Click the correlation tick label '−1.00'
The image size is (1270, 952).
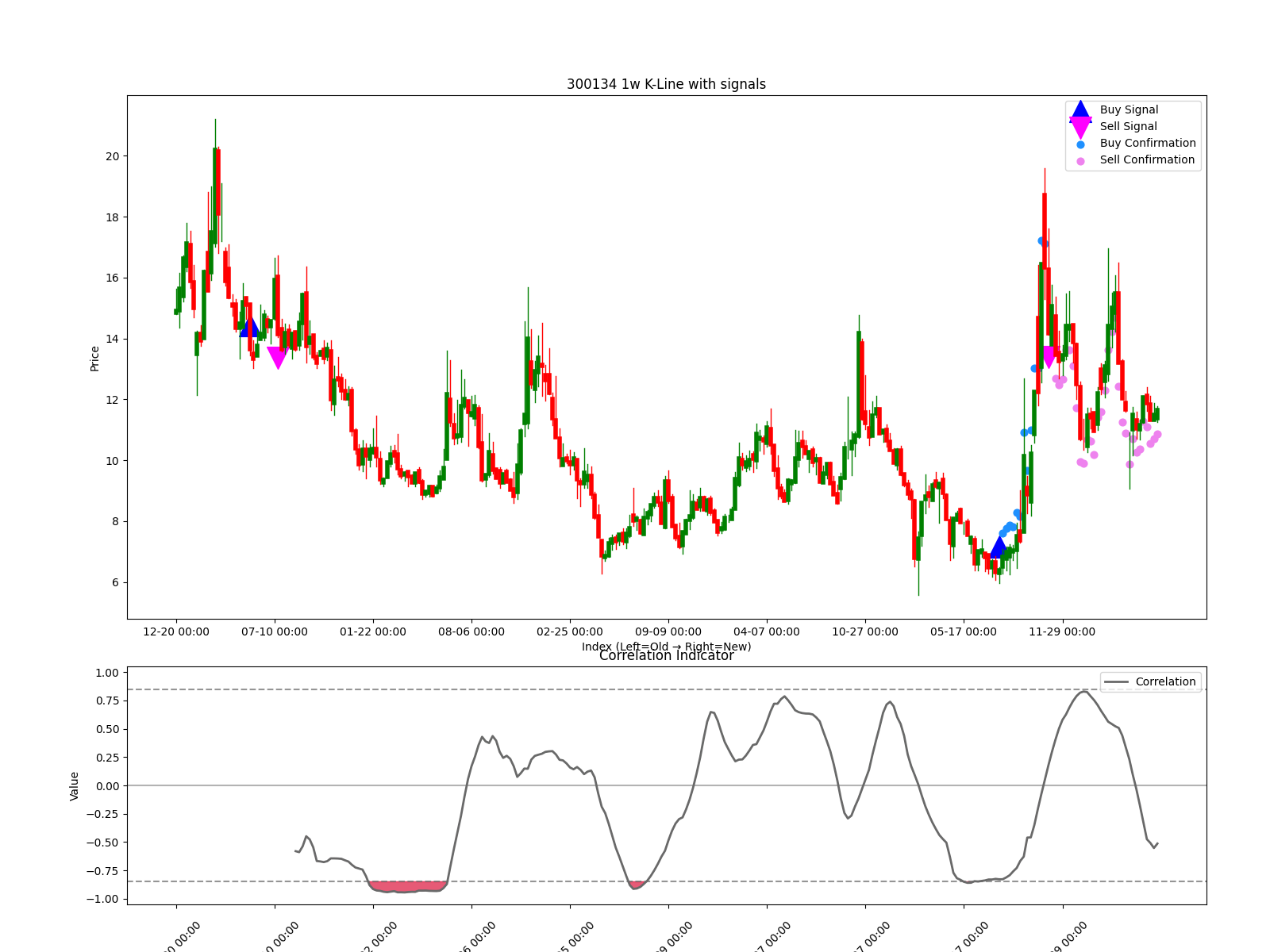[x=103, y=899]
